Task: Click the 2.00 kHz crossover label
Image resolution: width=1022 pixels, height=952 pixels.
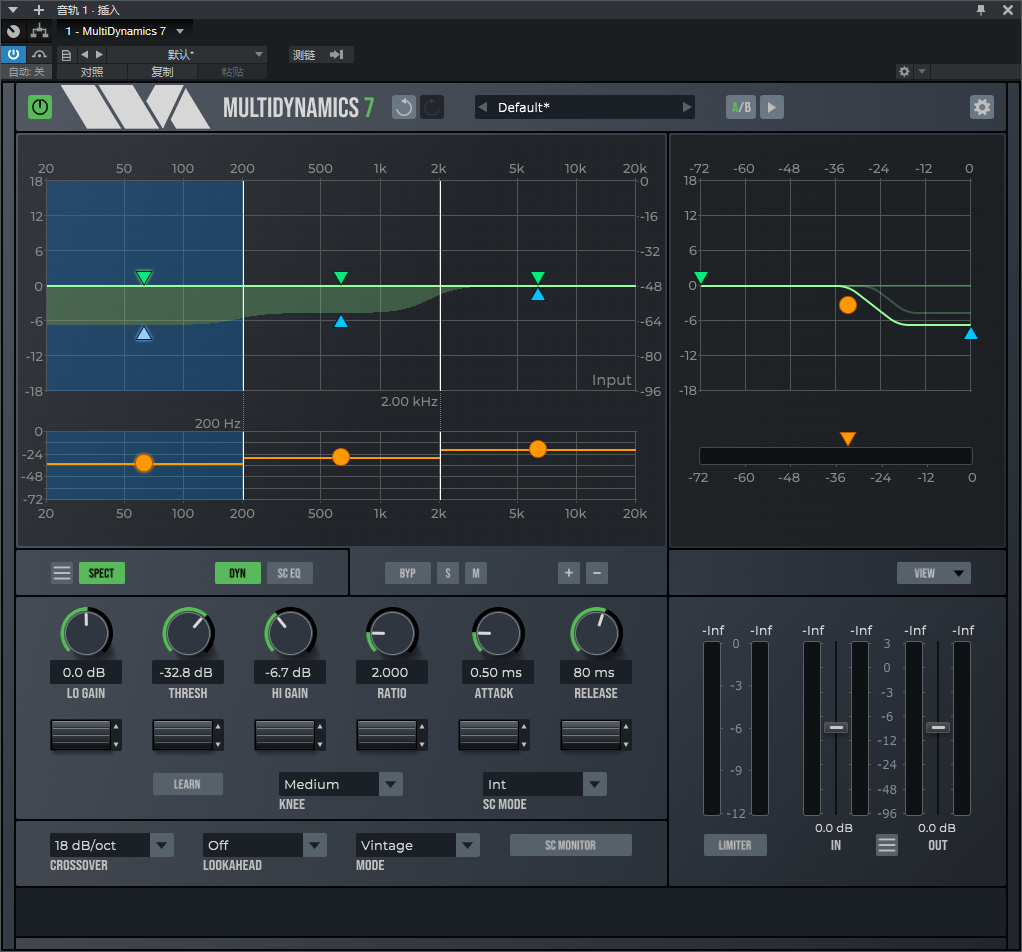Action: point(409,401)
